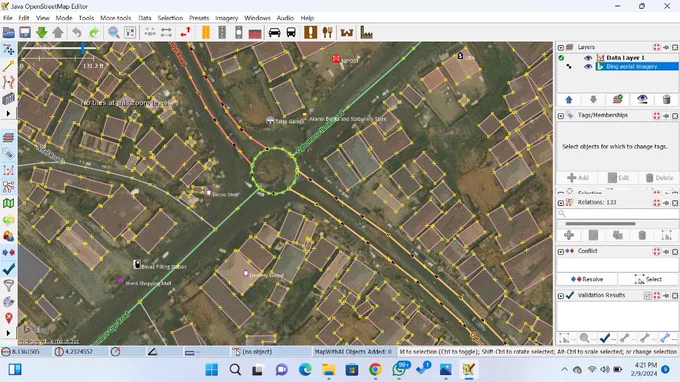The width and height of the screenshot is (680, 382).
Task: Click the Relations search input field
Action: (618, 213)
